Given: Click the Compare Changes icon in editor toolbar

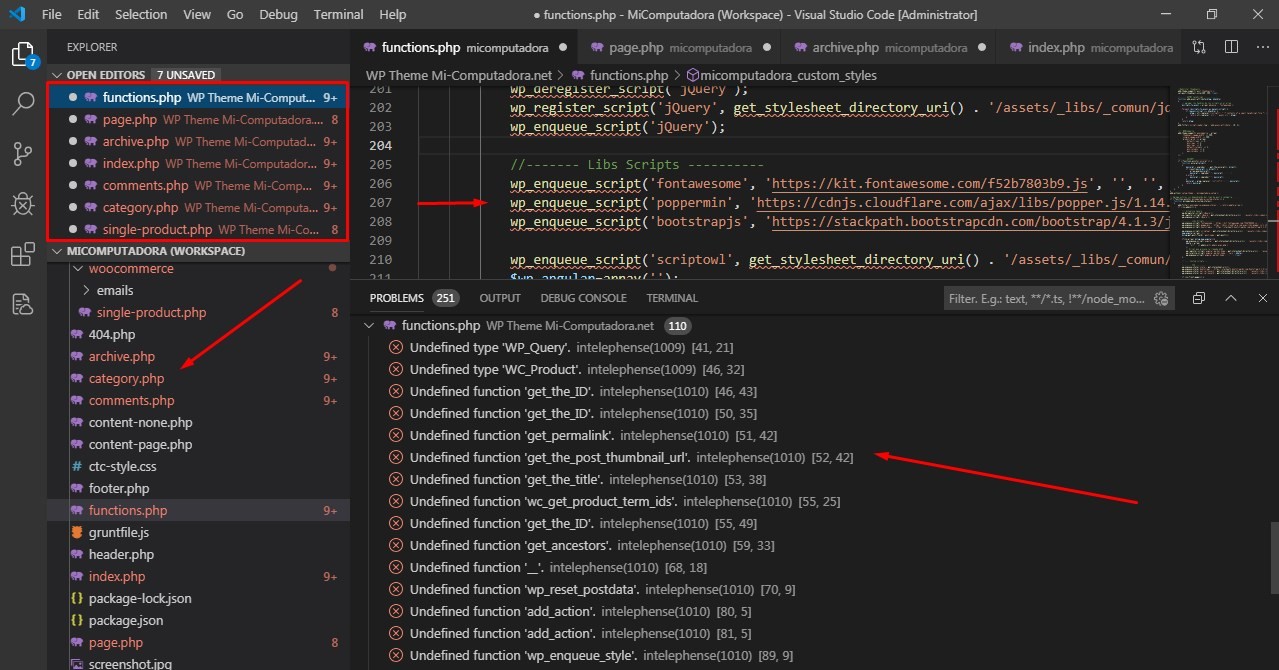Looking at the screenshot, I should pyautogui.click(x=1199, y=47).
